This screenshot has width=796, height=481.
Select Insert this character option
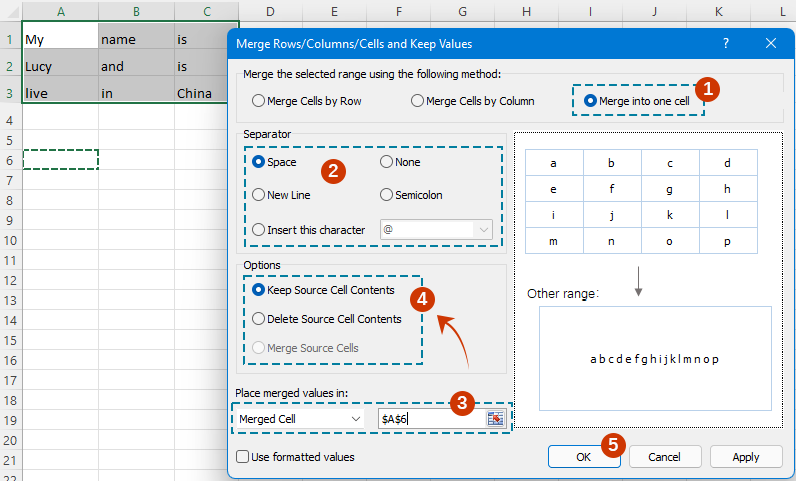coord(309,230)
